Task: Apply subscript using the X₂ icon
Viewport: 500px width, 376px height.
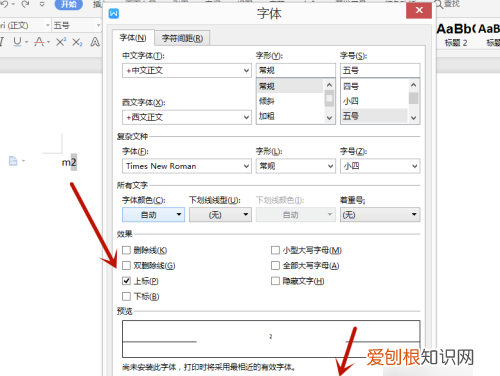Action: tap(77, 42)
